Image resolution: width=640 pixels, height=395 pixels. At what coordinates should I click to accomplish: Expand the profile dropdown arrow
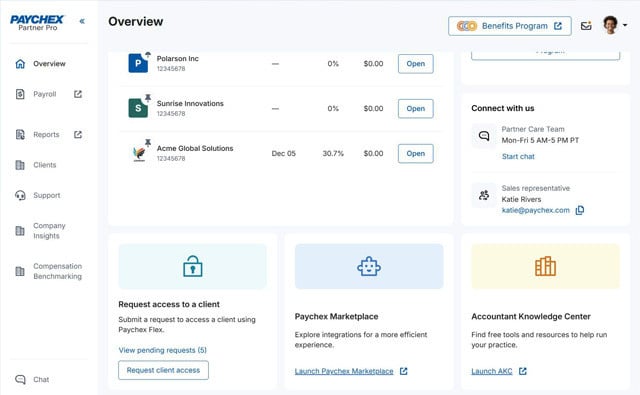click(625, 25)
